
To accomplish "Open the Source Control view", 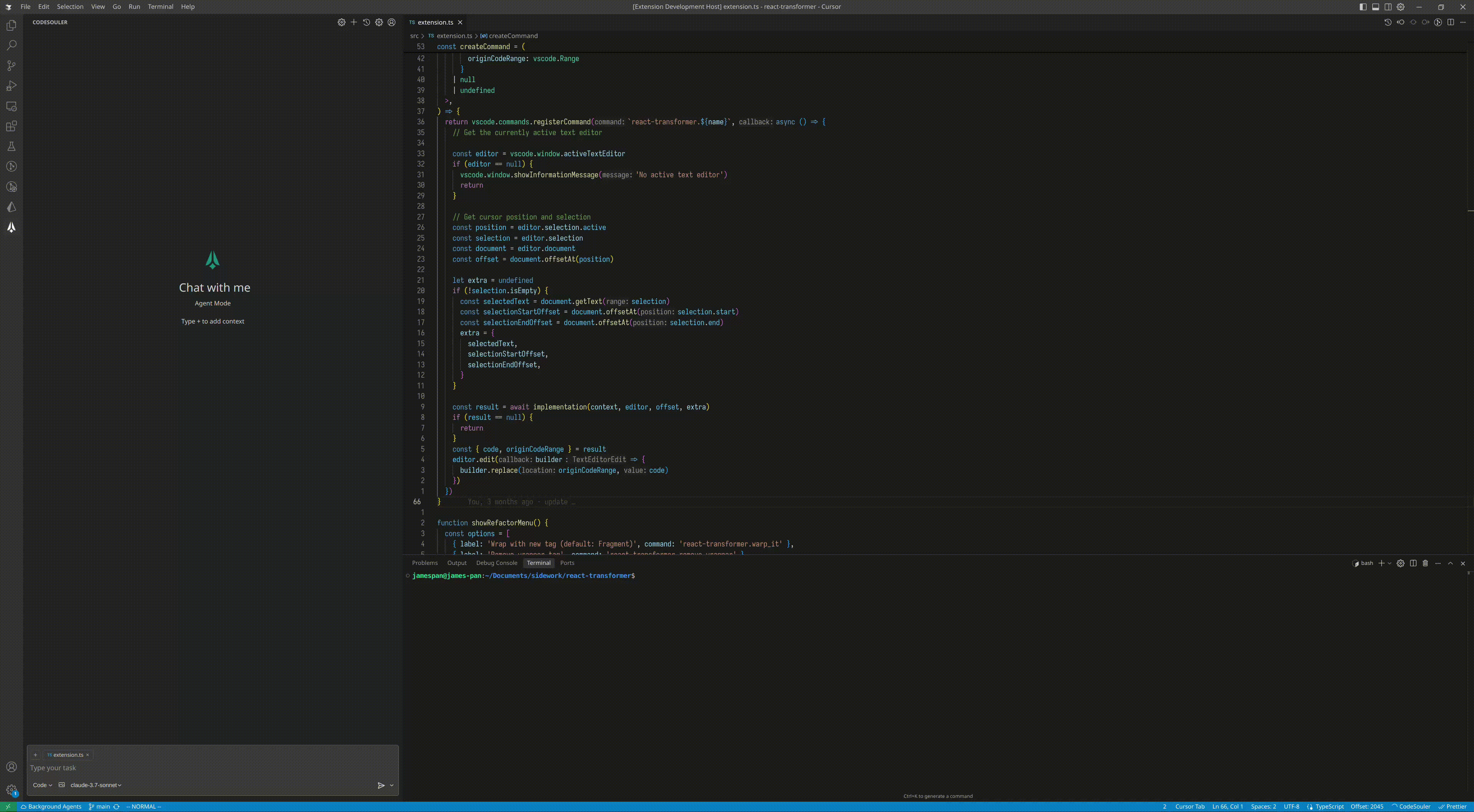I will [12, 66].
